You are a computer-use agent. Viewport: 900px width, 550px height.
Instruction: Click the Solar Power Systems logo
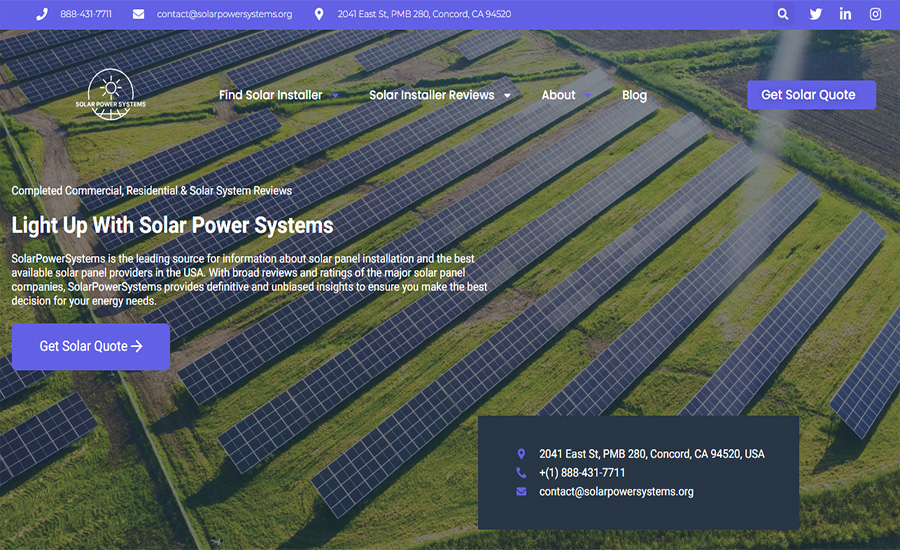coord(110,95)
